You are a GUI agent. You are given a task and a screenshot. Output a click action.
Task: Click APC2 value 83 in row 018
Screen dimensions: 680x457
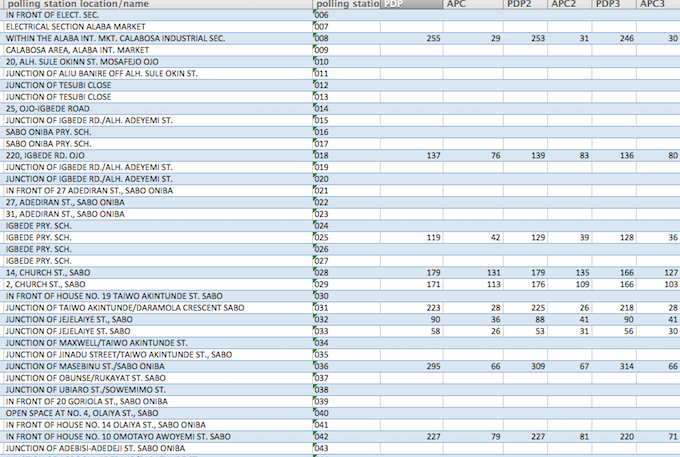point(570,155)
